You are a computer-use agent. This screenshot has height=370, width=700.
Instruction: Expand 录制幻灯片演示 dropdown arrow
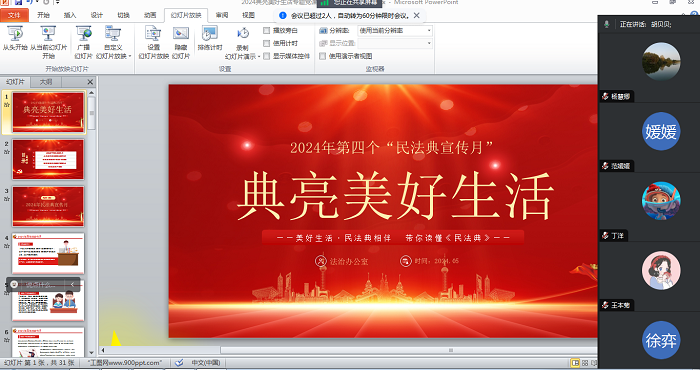point(259,57)
